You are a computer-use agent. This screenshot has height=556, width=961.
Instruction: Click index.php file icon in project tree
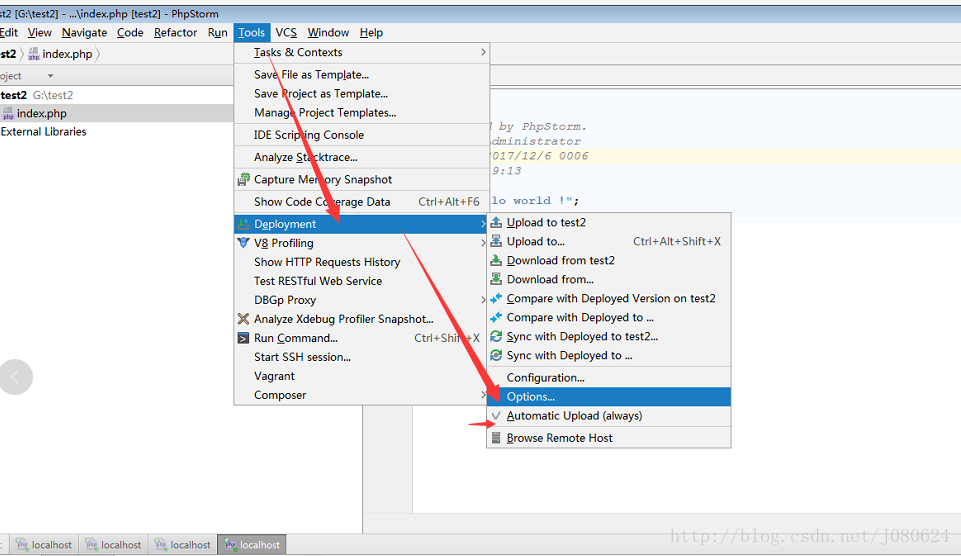tap(8, 113)
